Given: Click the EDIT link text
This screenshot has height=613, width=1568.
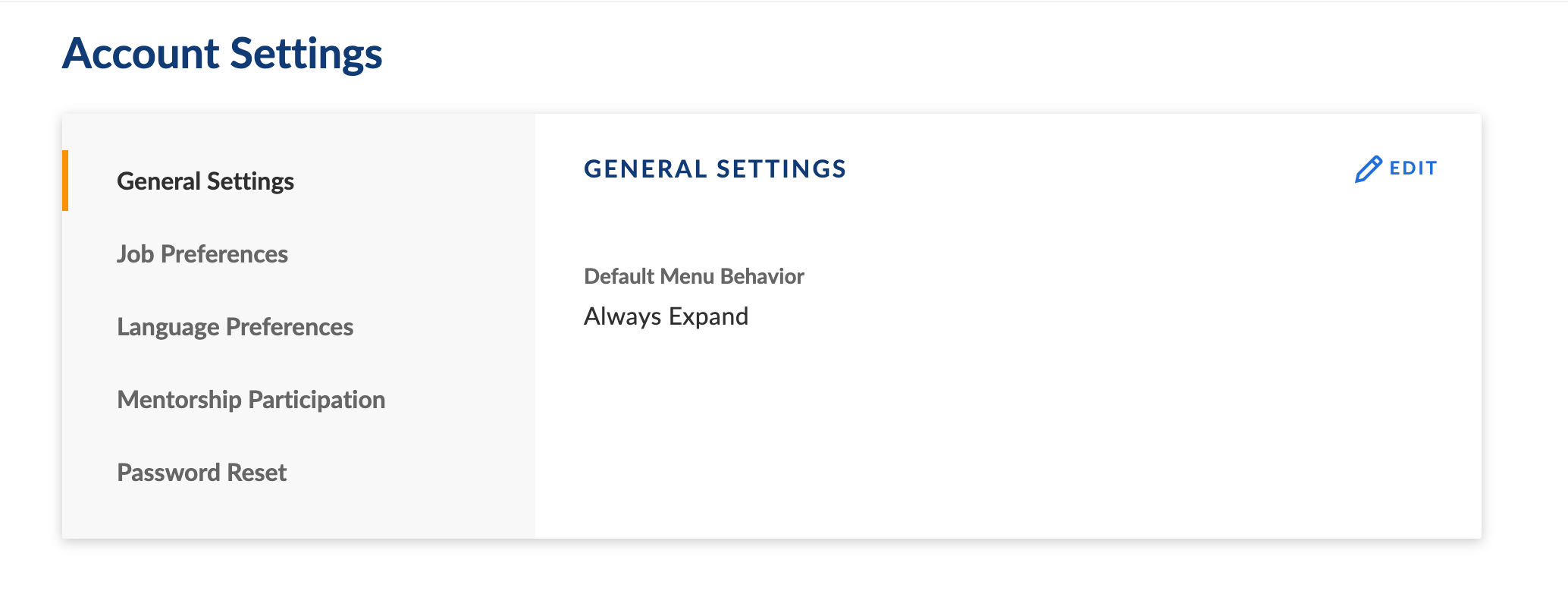Looking at the screenshot, I should click(1413, 168).
